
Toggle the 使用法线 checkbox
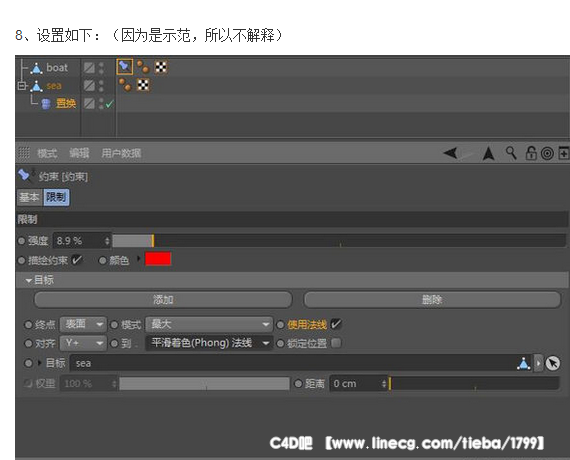coord(337,324)
